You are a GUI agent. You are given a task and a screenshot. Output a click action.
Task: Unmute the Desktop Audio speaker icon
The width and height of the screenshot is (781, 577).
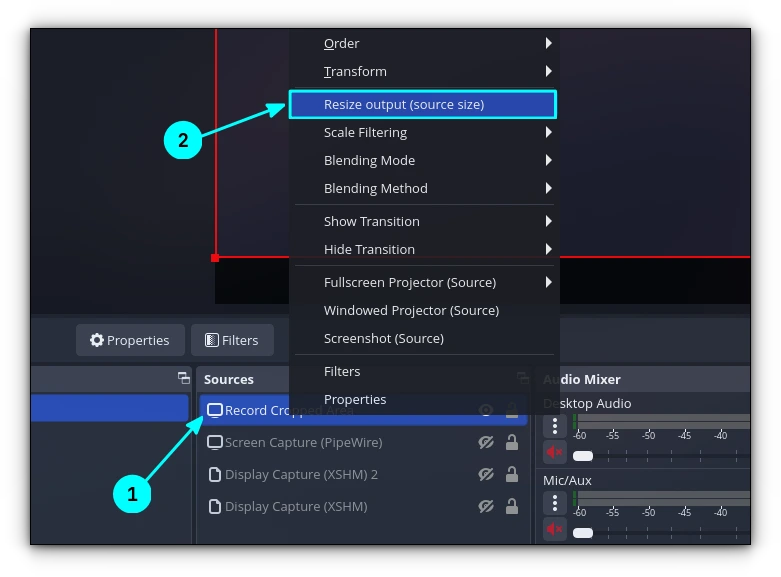[x=554, y=452]
